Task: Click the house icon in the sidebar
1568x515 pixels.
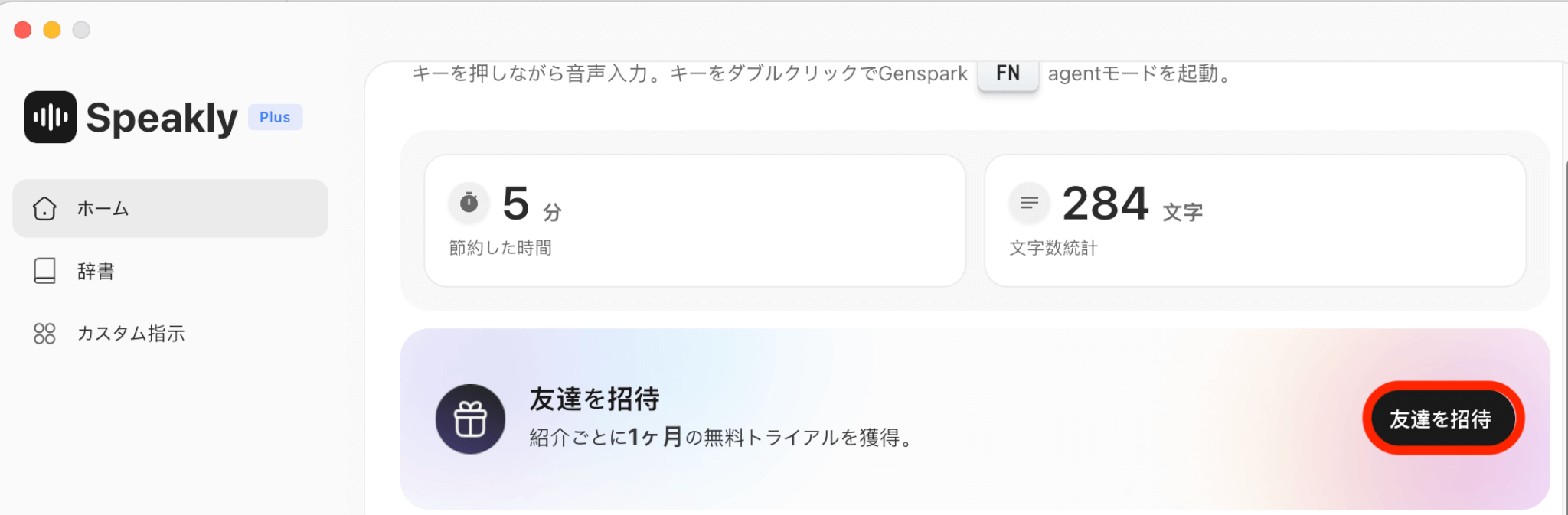Action: pyautogui.click(x=44, y=208)
